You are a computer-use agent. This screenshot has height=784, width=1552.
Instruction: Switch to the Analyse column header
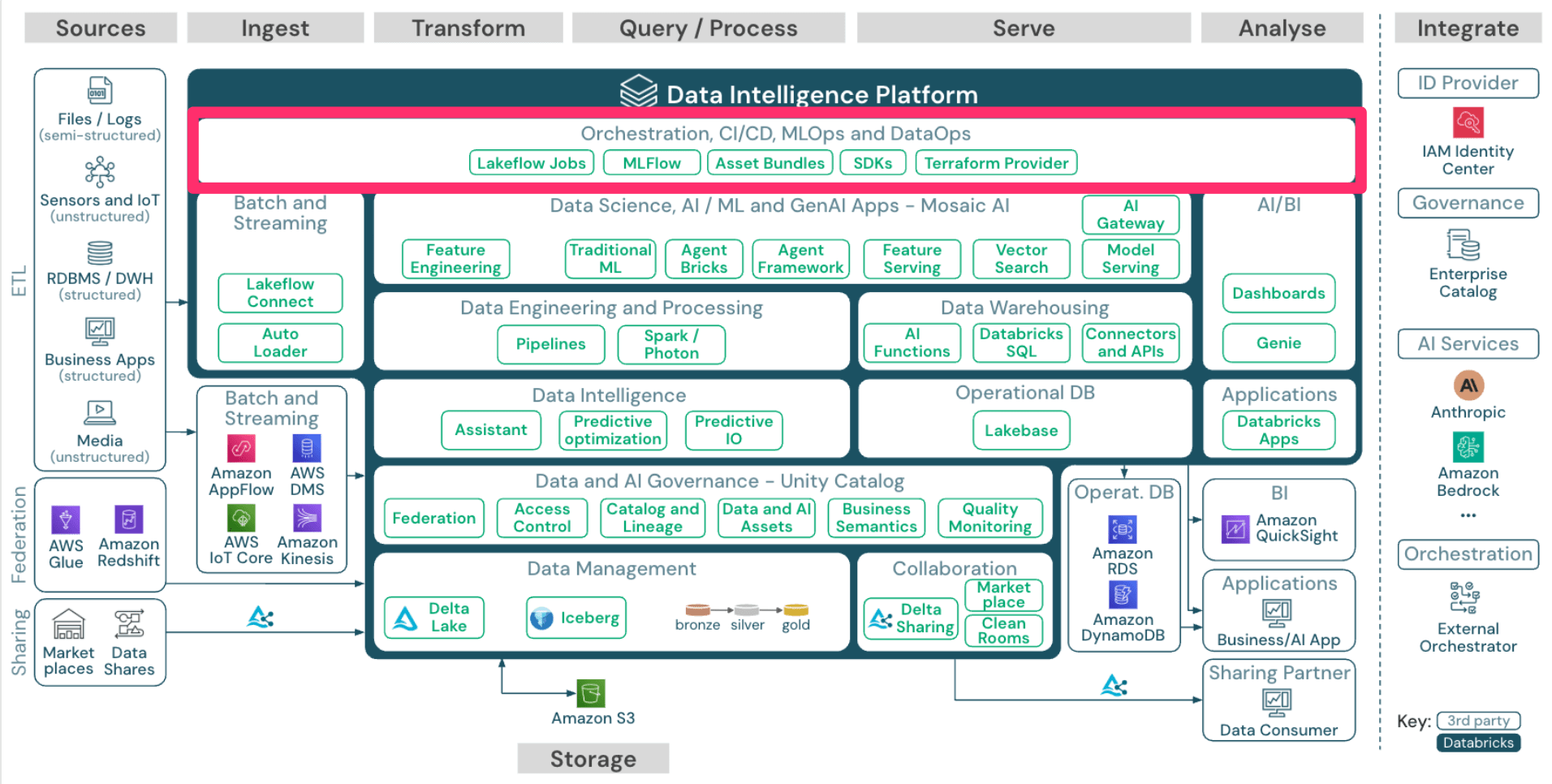click(x=1282, y=28)
